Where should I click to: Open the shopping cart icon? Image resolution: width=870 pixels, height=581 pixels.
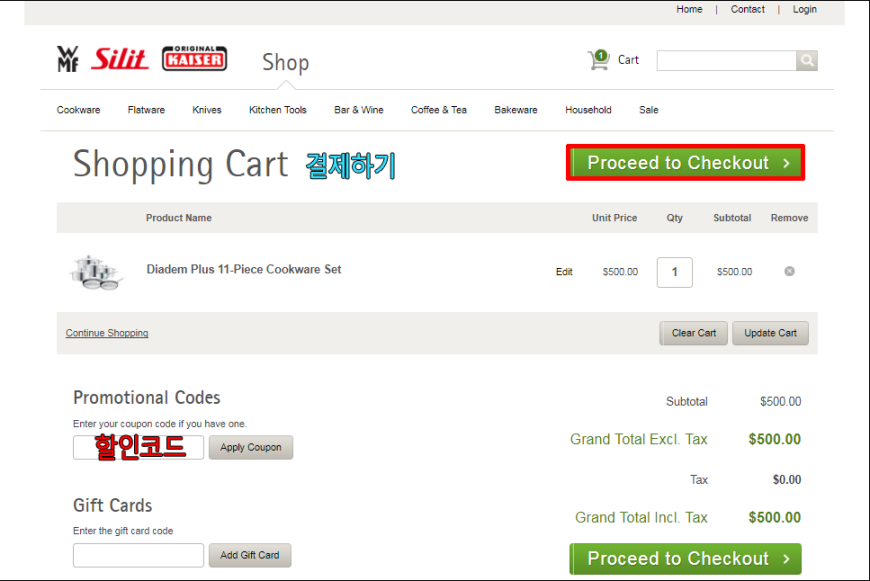599,60
